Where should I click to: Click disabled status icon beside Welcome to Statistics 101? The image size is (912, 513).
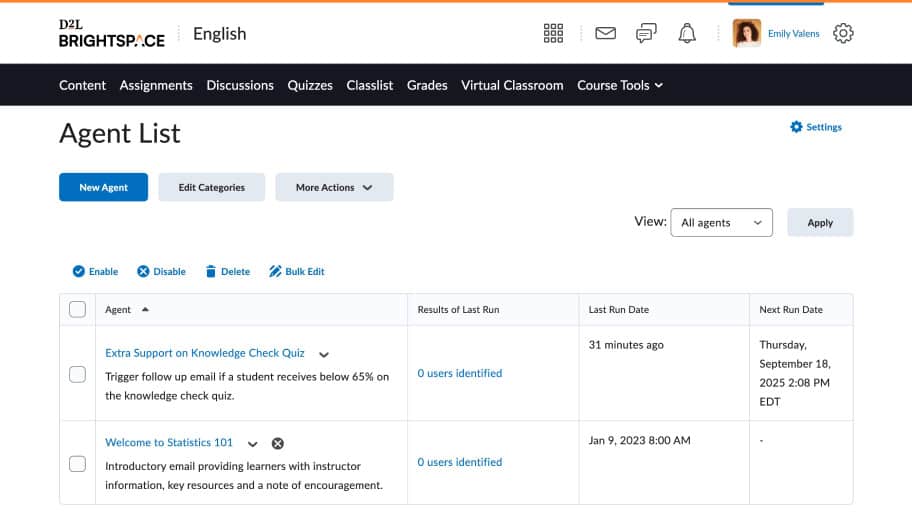pos(278,444)
